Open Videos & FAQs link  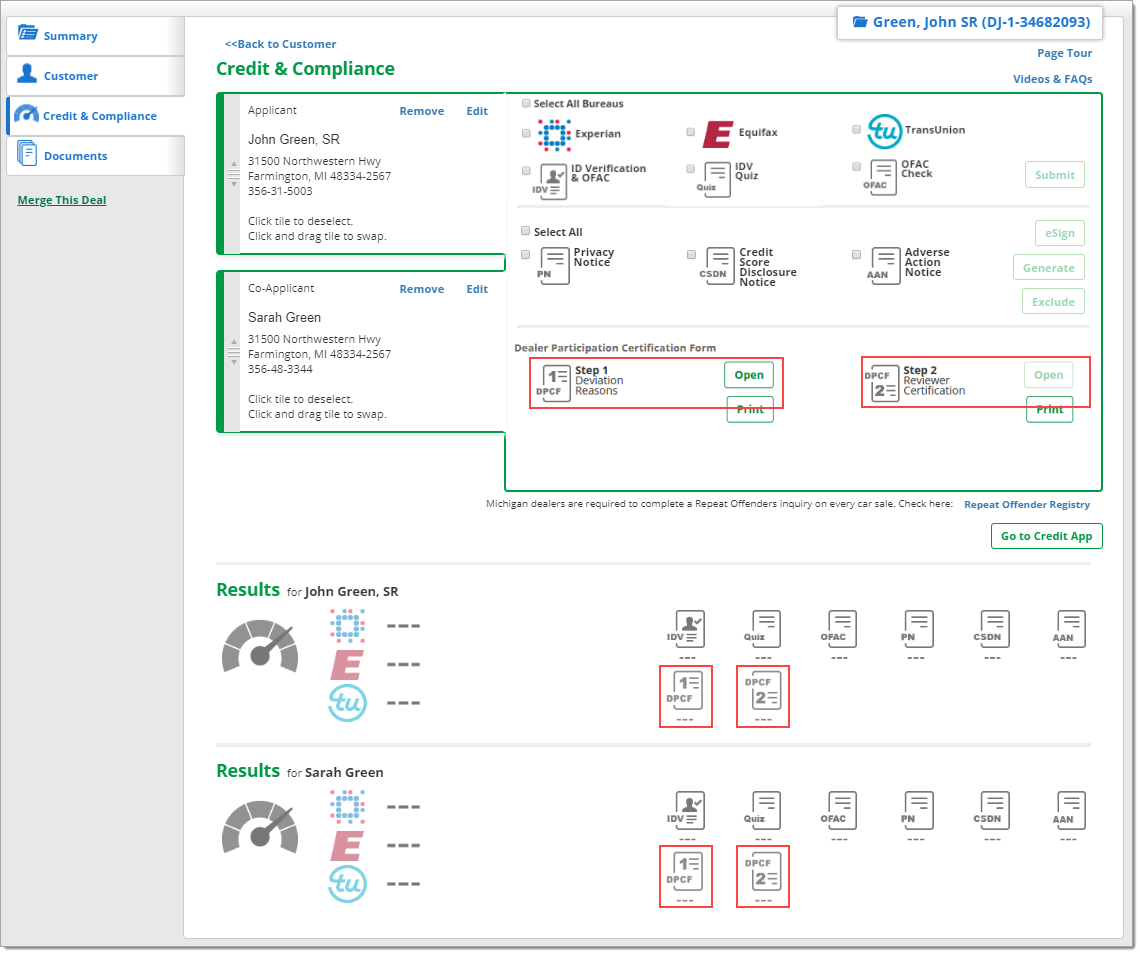coord(1052,79)
